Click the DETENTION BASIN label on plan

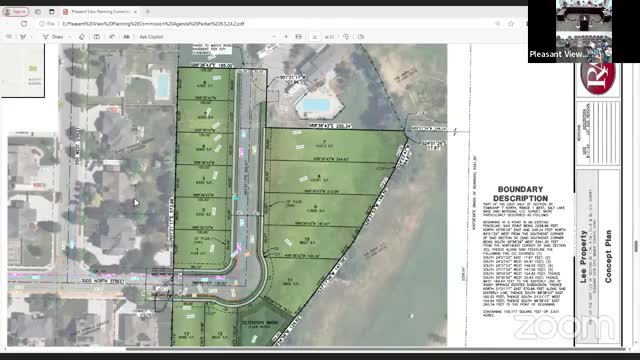click(x=260, y=322)
